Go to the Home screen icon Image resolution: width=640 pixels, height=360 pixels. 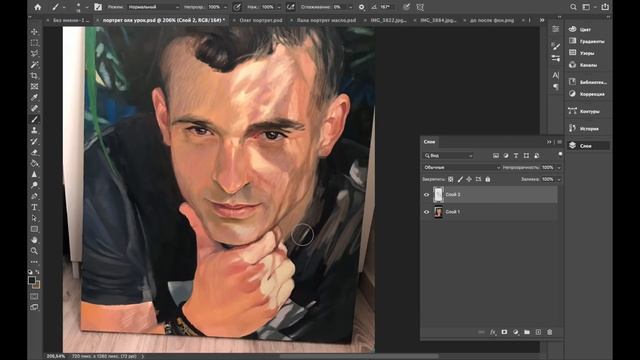pos(38,7)
